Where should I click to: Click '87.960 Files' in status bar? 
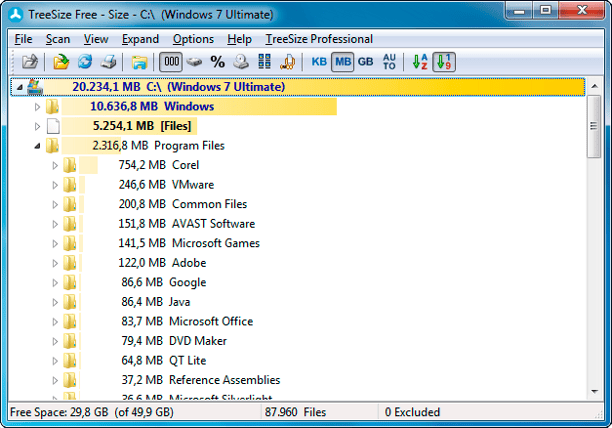[295, 412]
